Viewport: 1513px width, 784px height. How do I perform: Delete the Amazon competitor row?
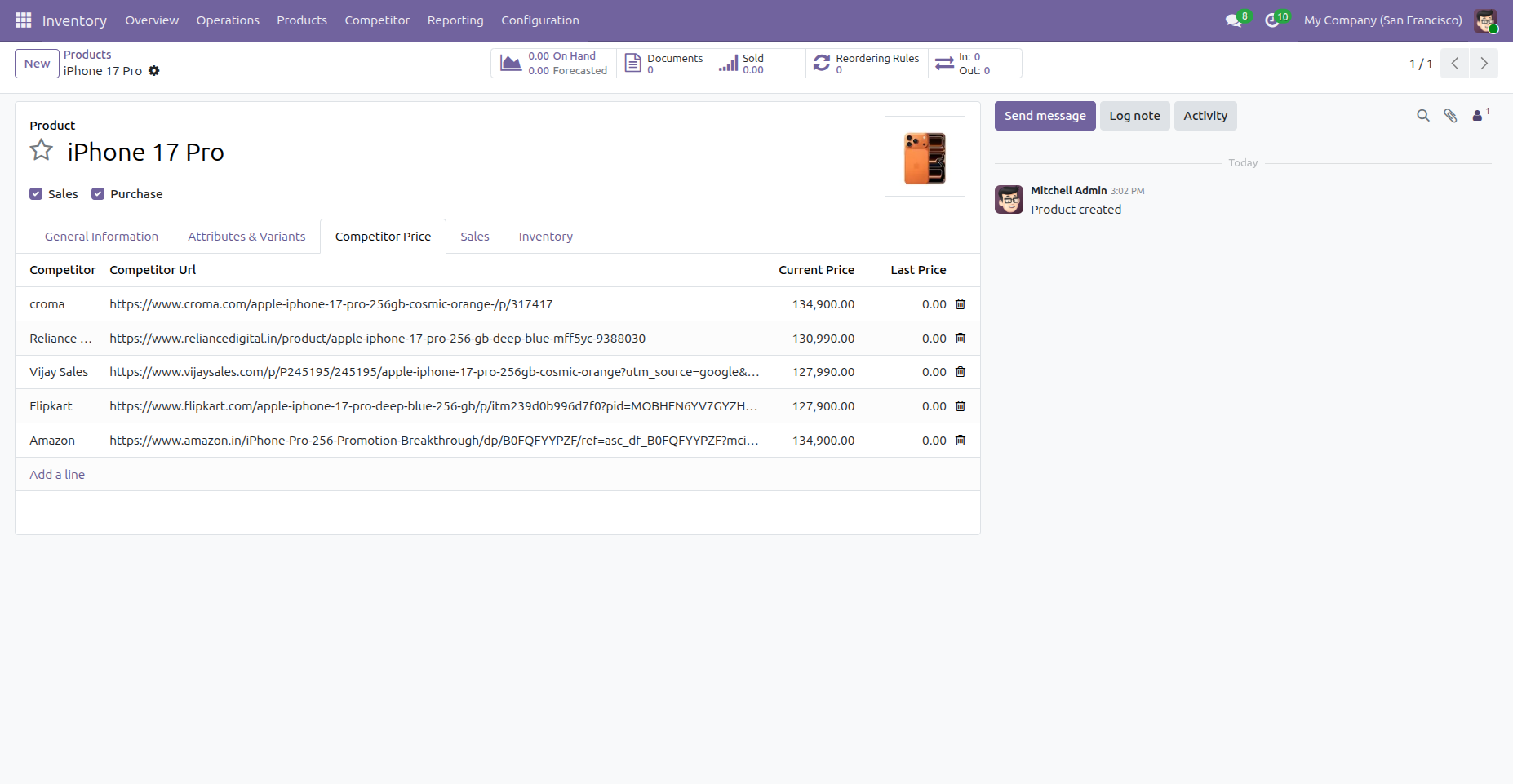click(961, 441)
